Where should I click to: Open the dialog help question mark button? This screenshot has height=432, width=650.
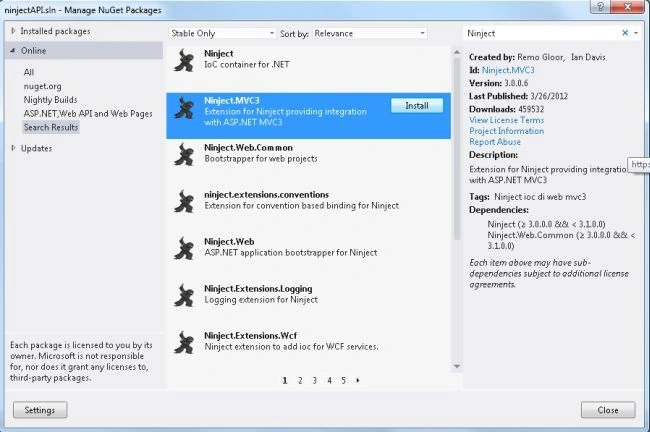click(600, 6)
